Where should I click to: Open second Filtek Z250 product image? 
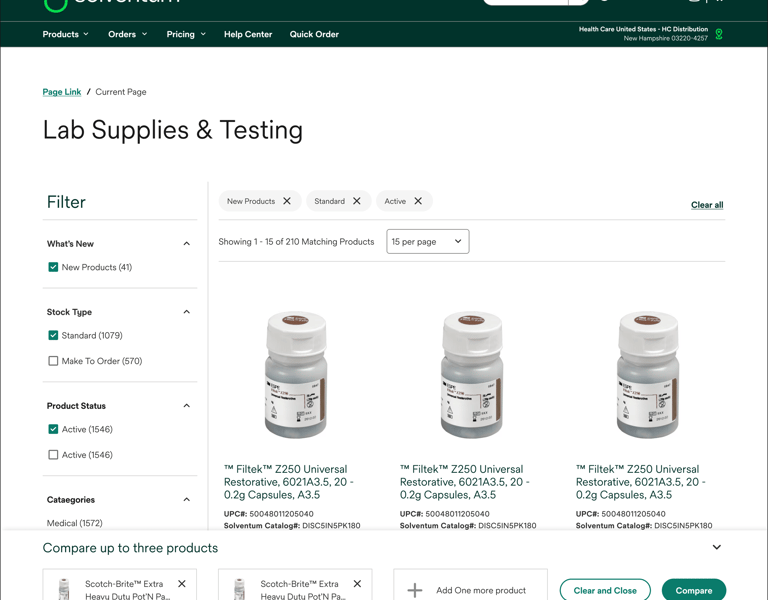pos(472,374)
